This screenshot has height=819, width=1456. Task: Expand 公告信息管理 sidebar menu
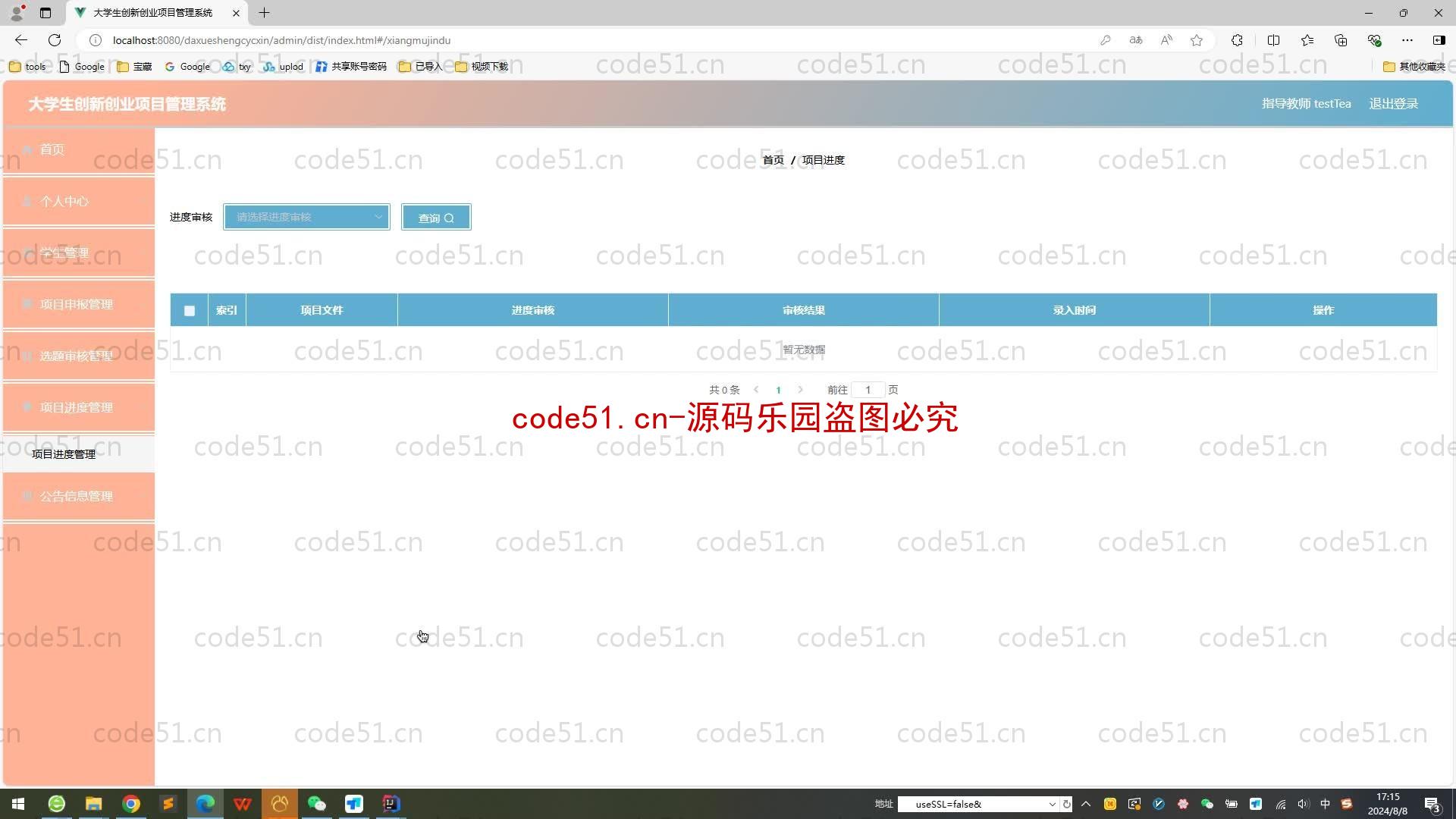point(79,496)
